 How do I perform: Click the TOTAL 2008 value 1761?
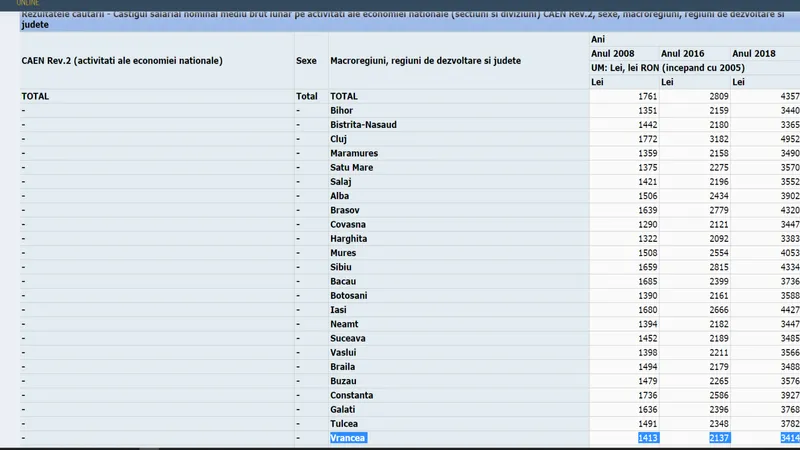click(x=647, y=96)
